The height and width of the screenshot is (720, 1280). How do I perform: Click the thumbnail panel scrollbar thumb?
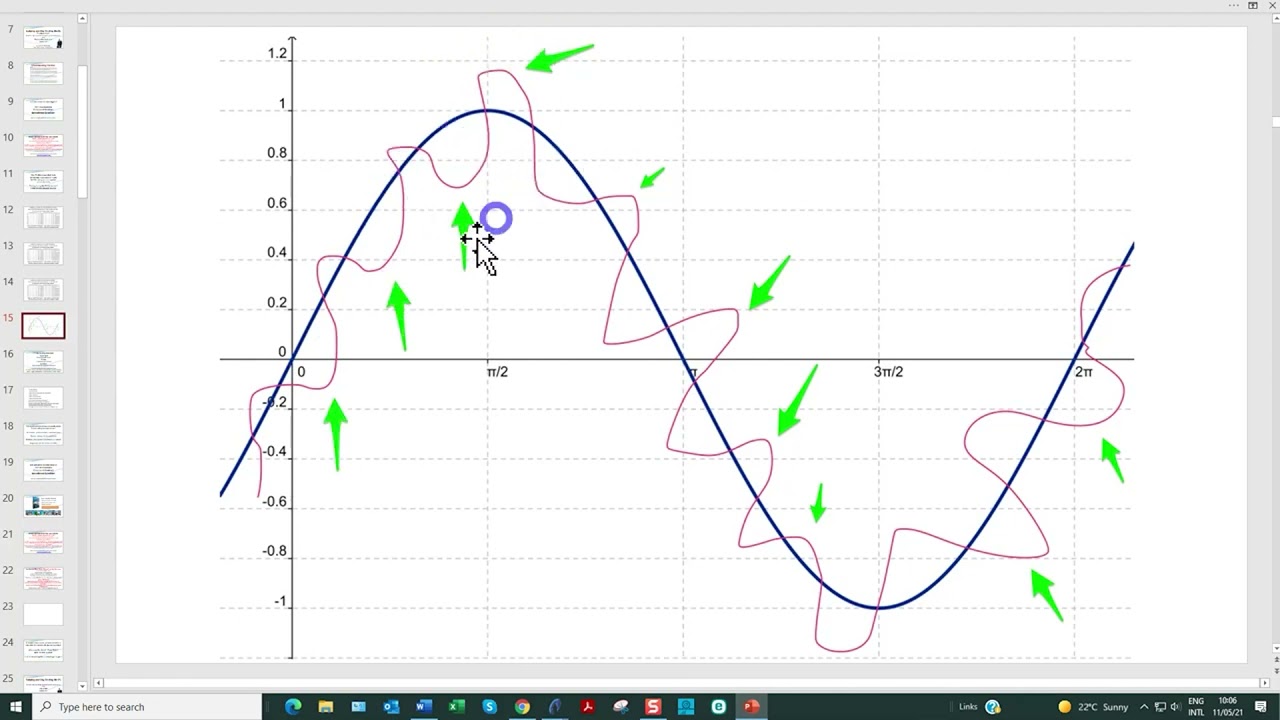83,132
